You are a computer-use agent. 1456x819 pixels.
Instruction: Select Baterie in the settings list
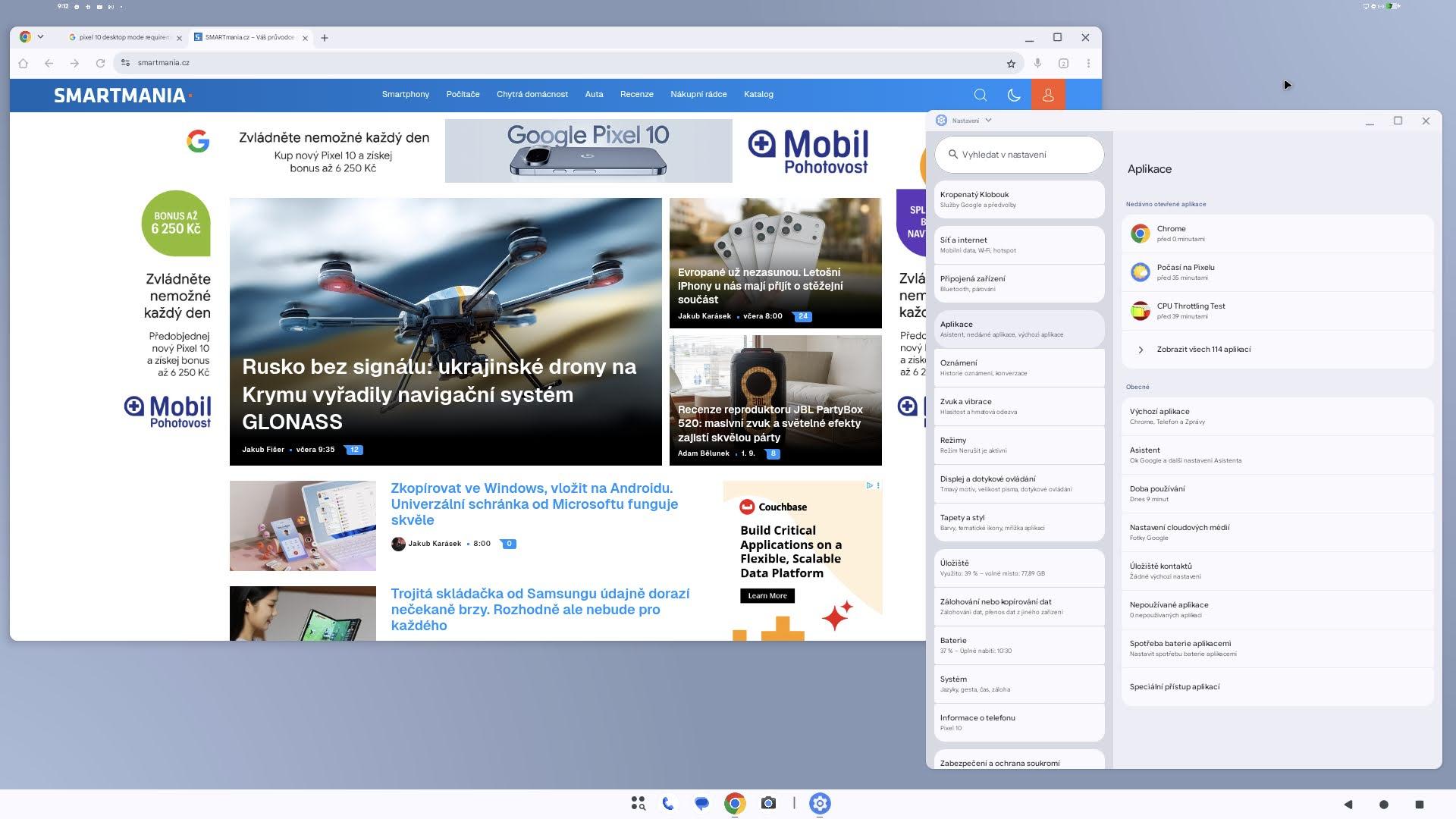(x=1019, y=645)
